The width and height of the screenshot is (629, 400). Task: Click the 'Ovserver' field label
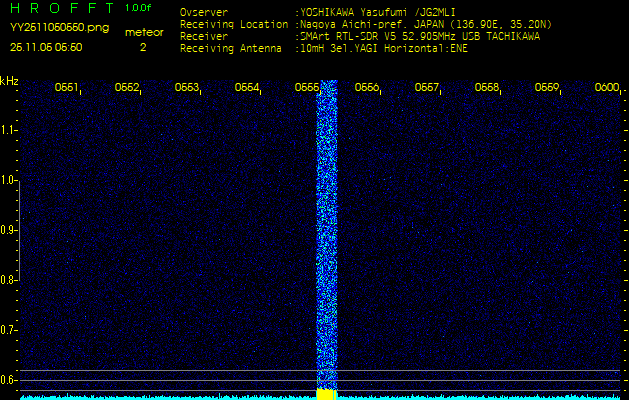[204, 12]
